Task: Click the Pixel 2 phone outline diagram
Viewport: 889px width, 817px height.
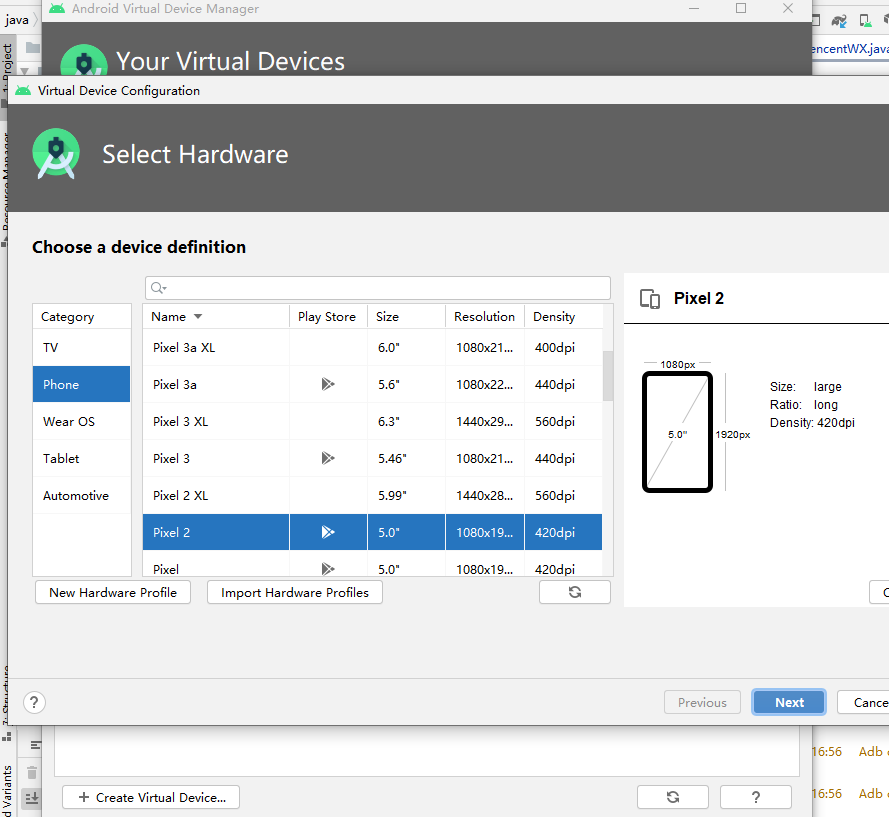Action: (678, 432)
